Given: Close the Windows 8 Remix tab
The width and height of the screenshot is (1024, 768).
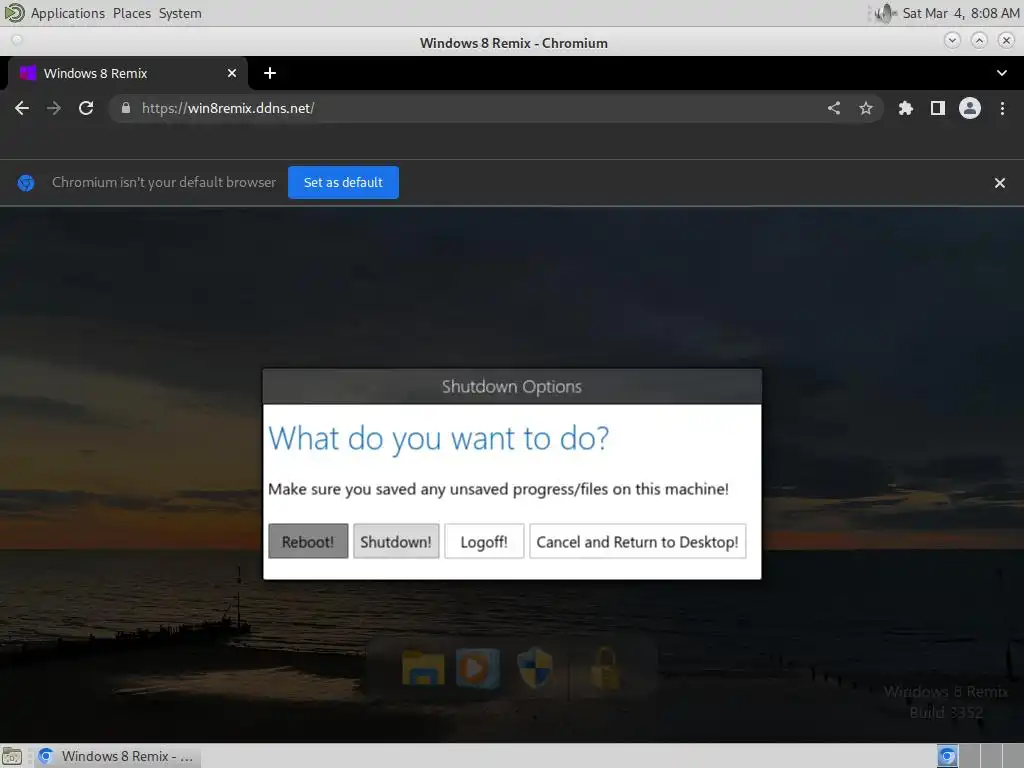Looking at the screenshot, I should click(232, 73).
